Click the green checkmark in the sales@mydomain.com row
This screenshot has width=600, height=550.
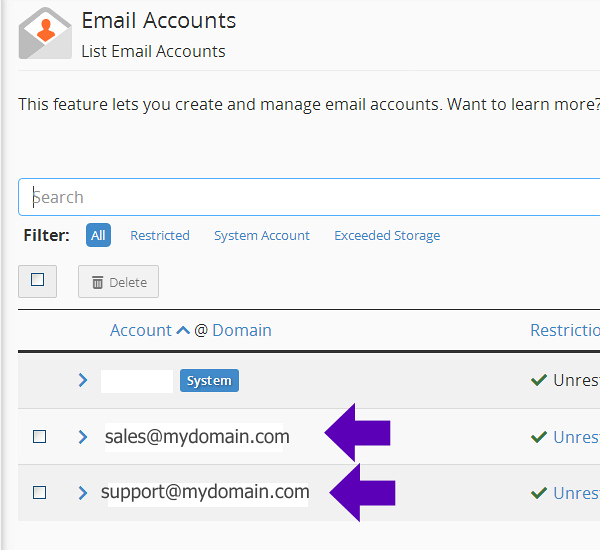[538, 437]
